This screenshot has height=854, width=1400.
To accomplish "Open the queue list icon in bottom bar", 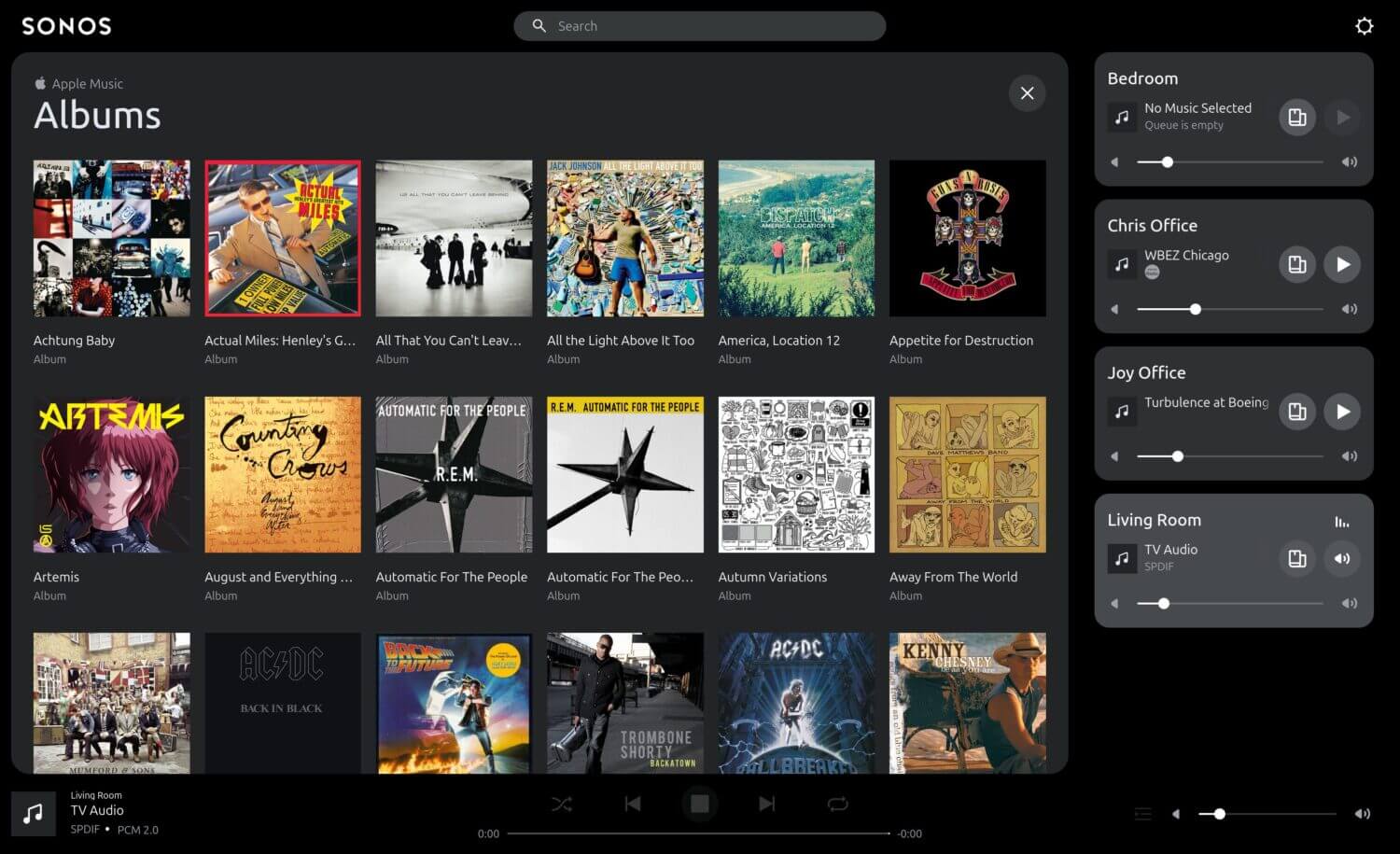I will point(1143,814).
